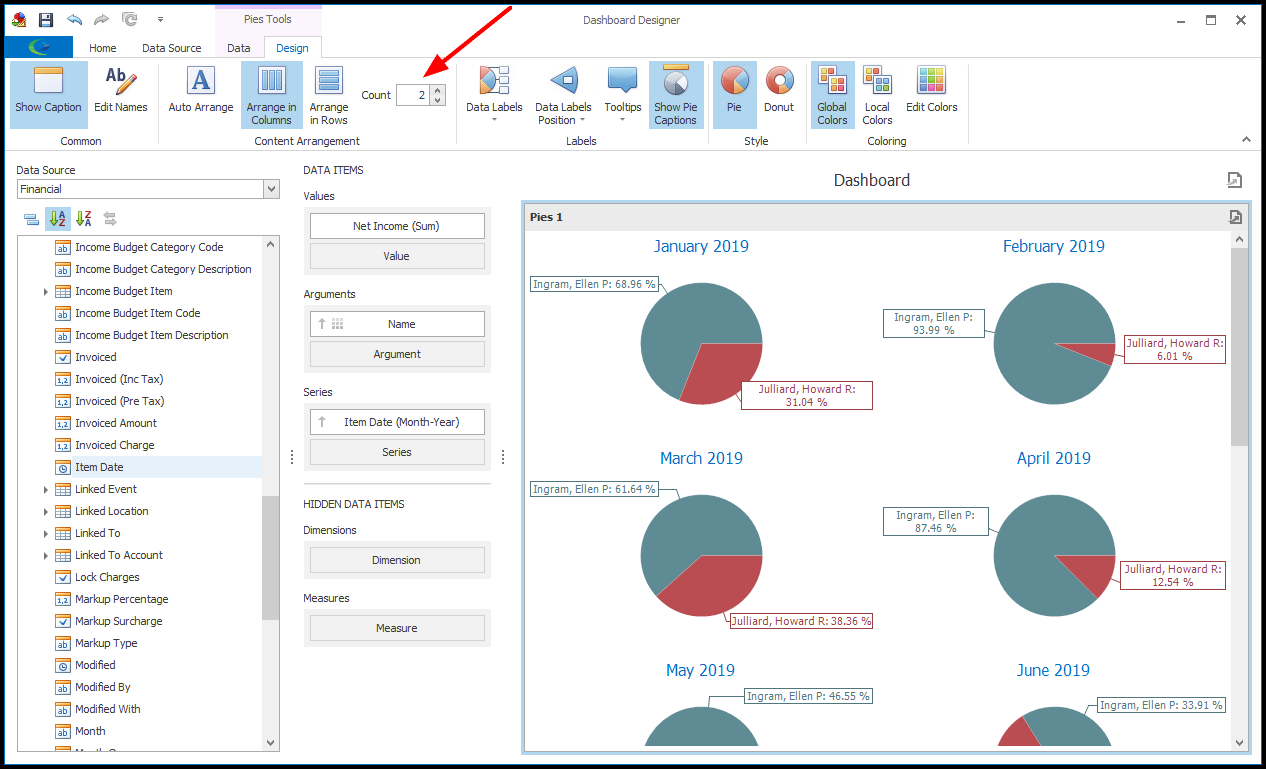
Task: Click the Customize Quick Access Toolbar arrow
Action: pyautogui.click(x=160, y=19)
